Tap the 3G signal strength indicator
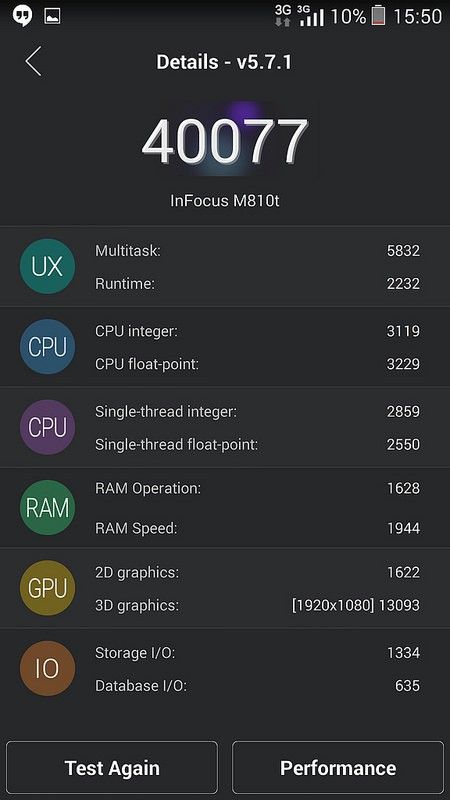The image size is (450, 800). pos(311,16)
